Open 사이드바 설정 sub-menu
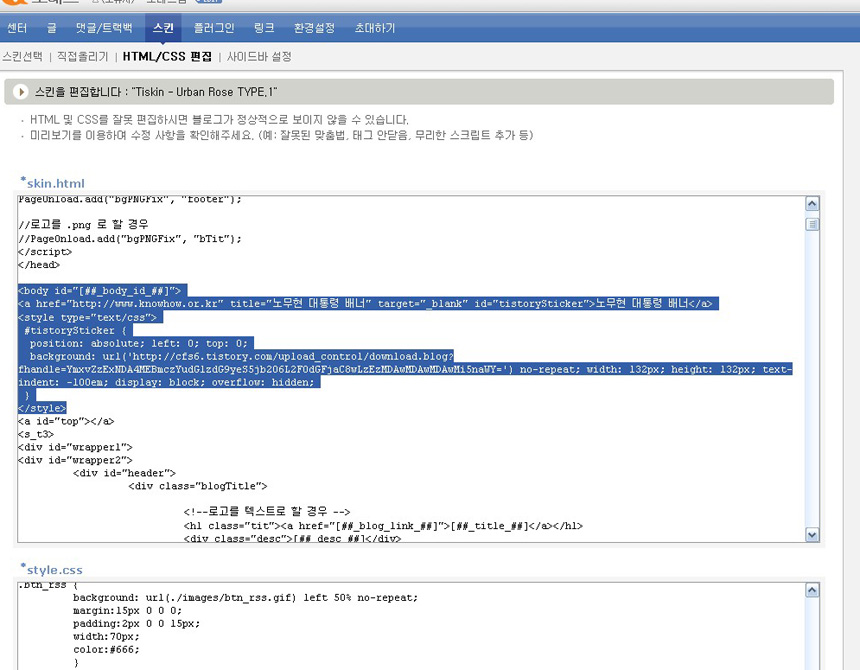This screenshot has height=670, width=860. coord(259,56)
